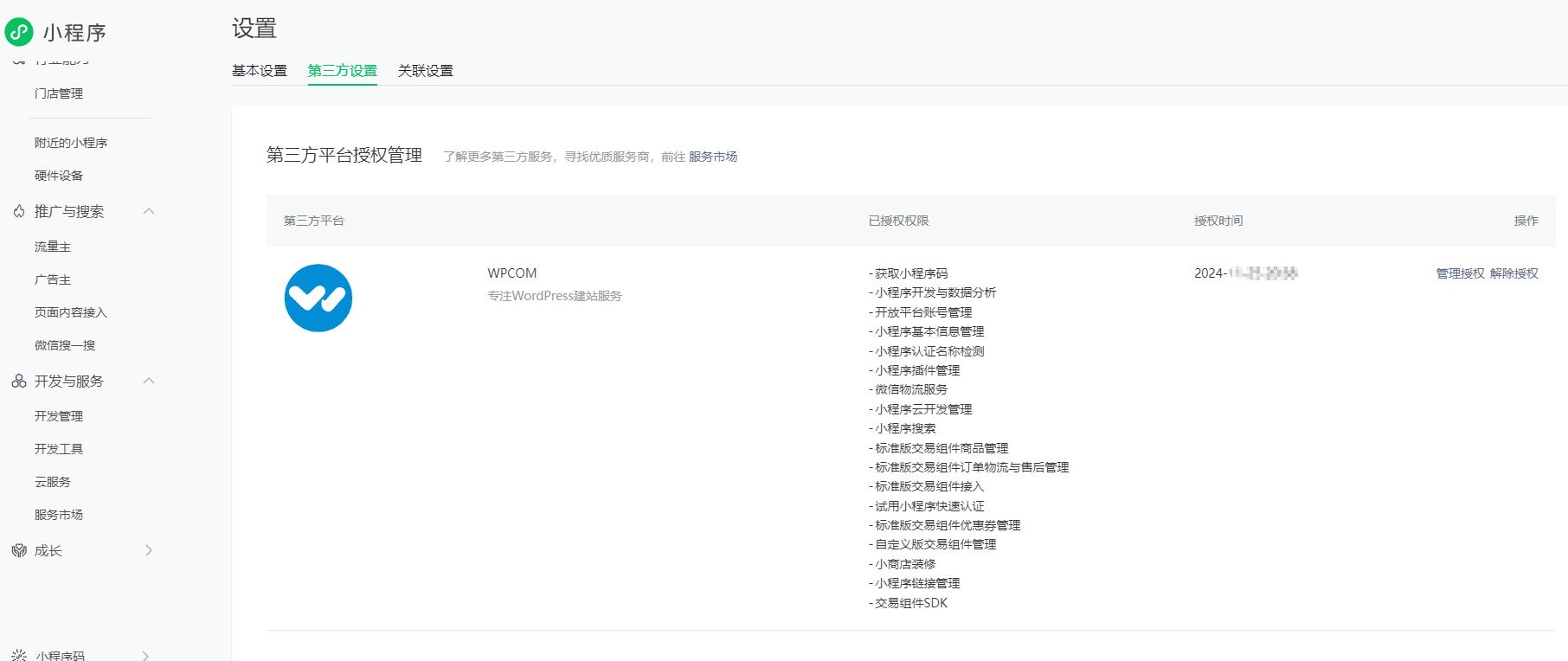Expand the 小程序码 menu arrow
This screenshot has width=1568, height=661.
(x=145, y=656)
